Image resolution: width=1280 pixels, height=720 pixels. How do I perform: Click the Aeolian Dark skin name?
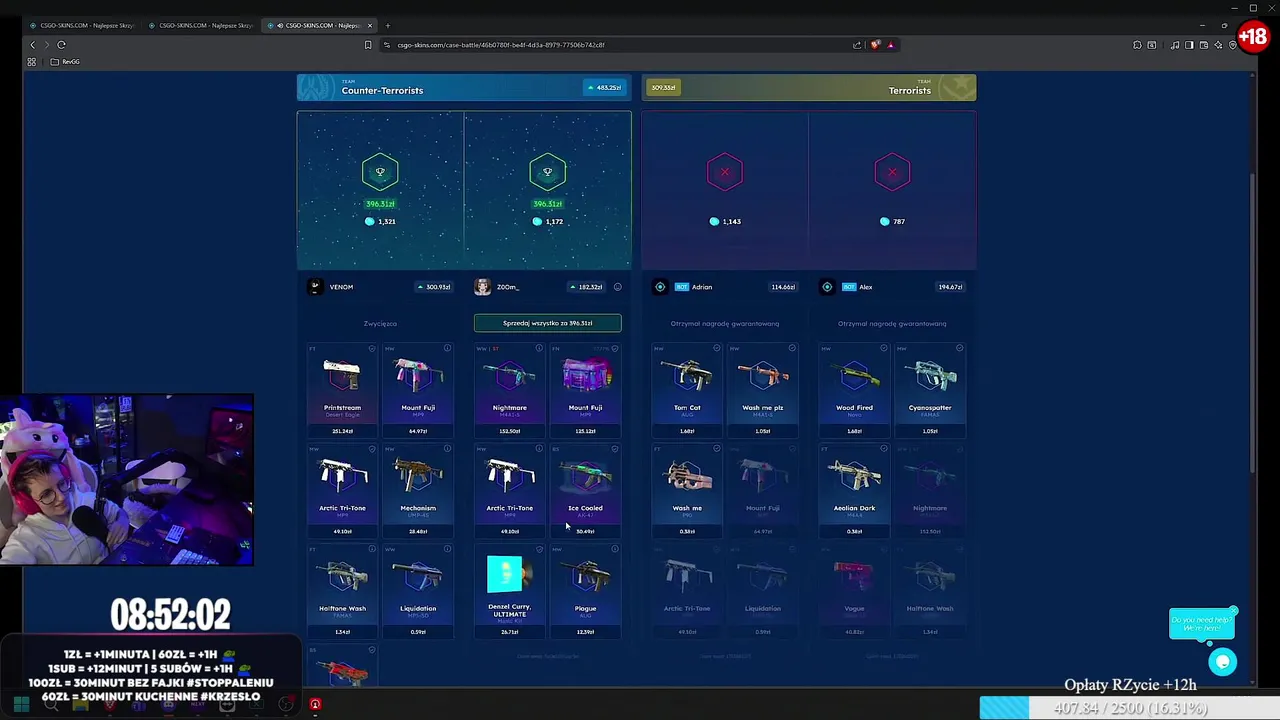[854, 508]
